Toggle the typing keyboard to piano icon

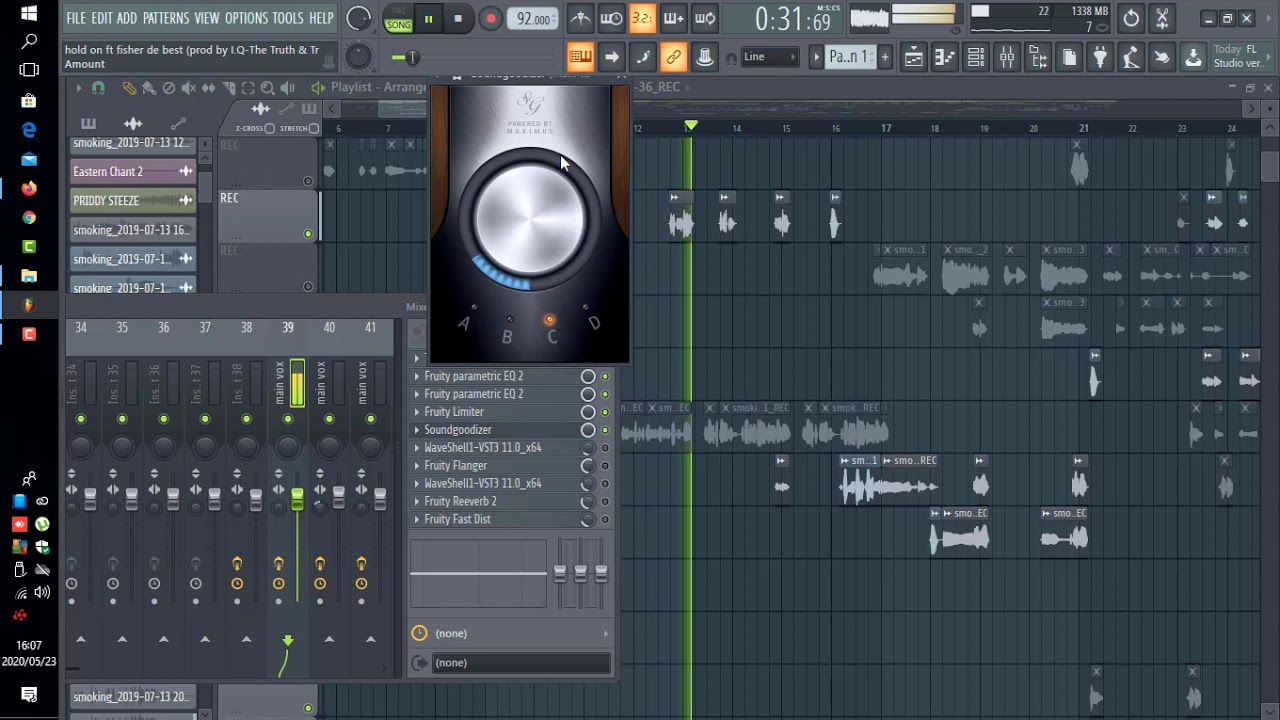point(580,57)
